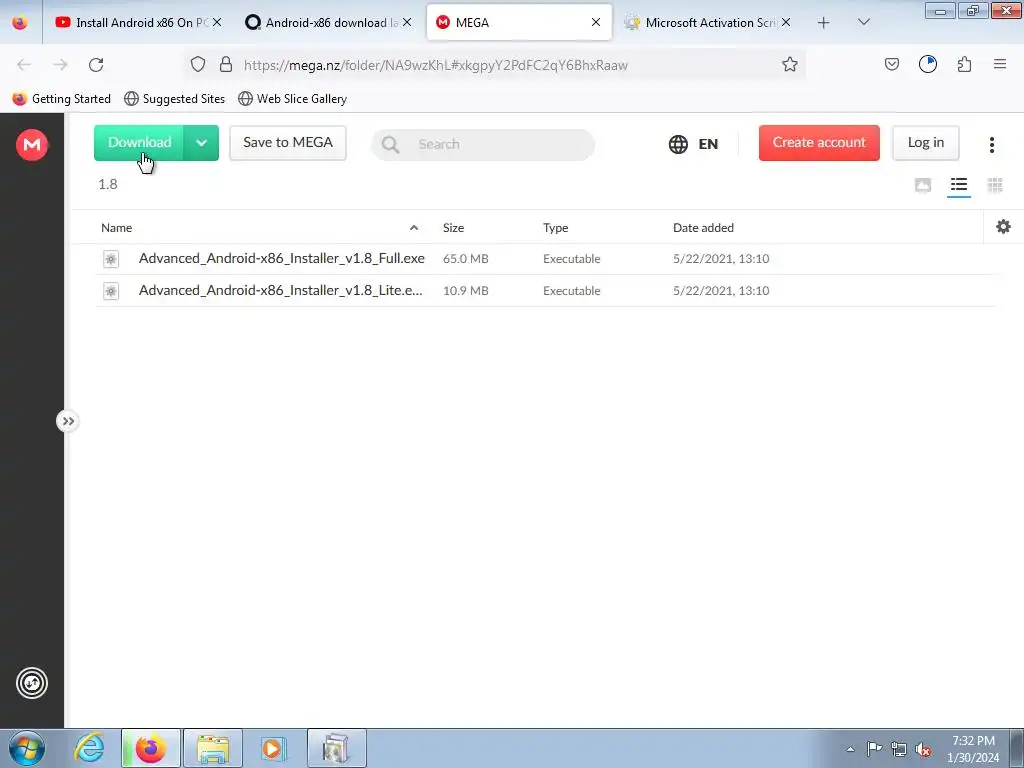
Task: Click the Create account button
Action: coord(819,142)
